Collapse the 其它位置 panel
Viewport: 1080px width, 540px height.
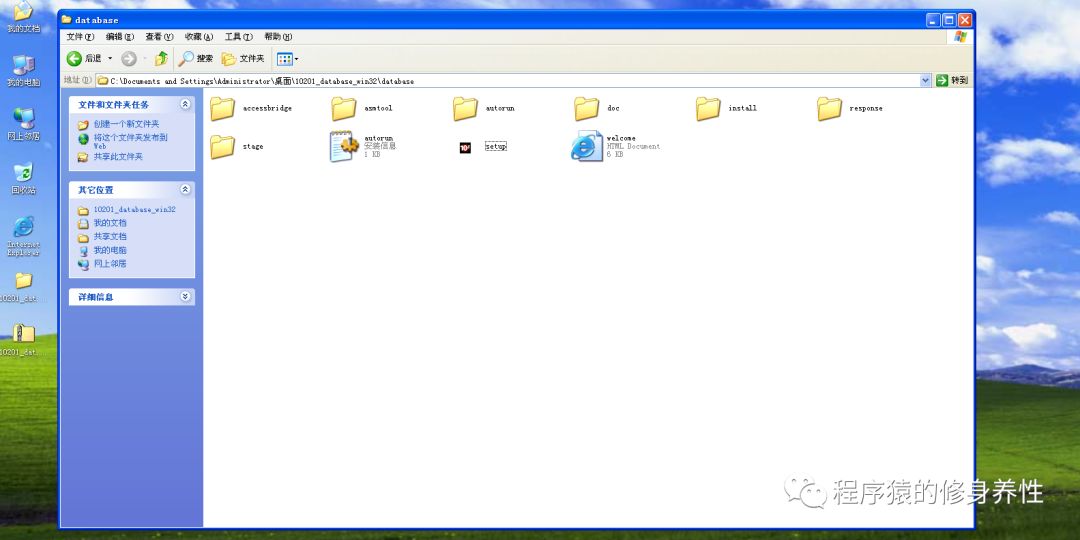[185, 189]
